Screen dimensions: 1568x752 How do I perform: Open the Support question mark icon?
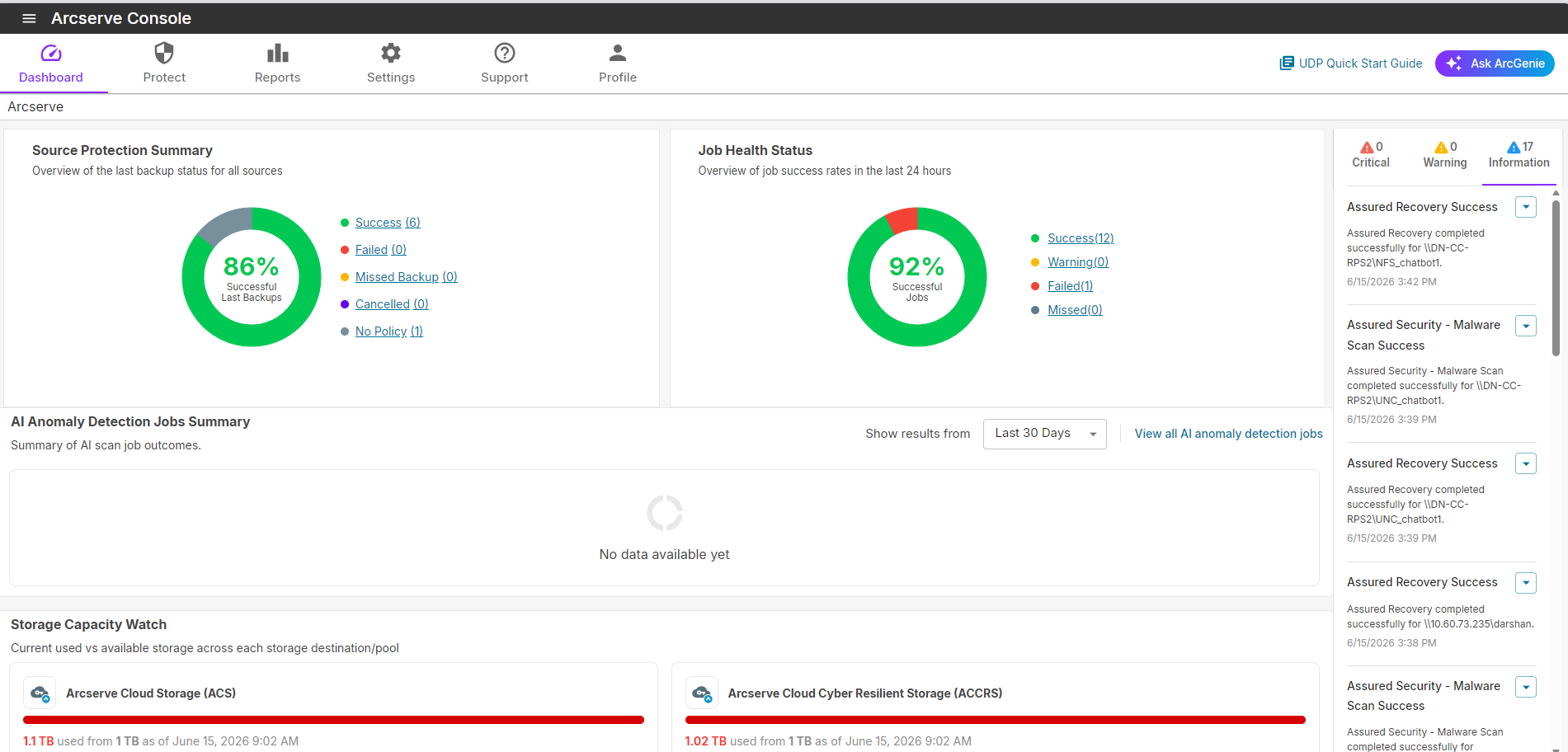(x=505, y=53)
